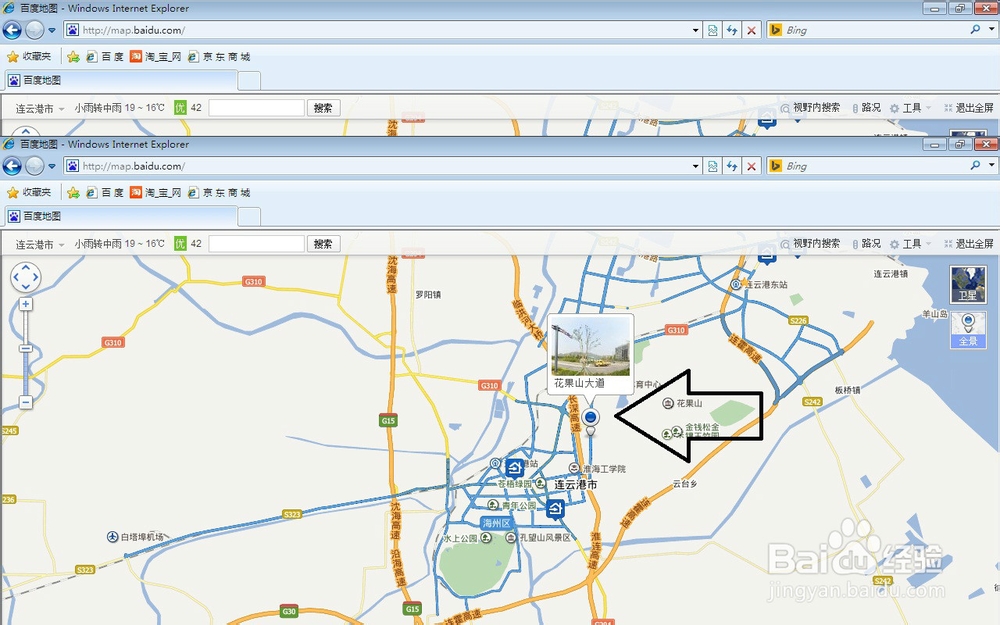The height and width of the screenshot is (625, 1000).
Task: Click Back button in the front Internet Explorer window
Action: tap(12, 166)
